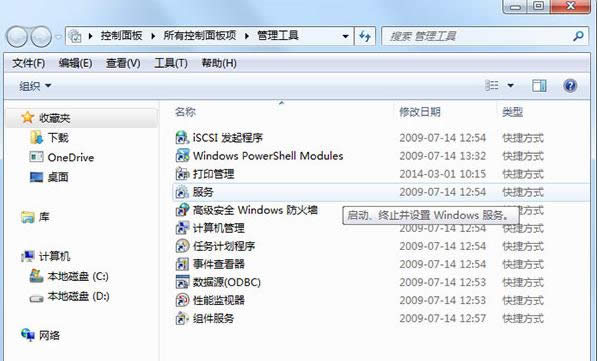Open recent pages dropdown beside navigation arrows
This screenshot has width=598, height=361.
click(x=58, y=37)
